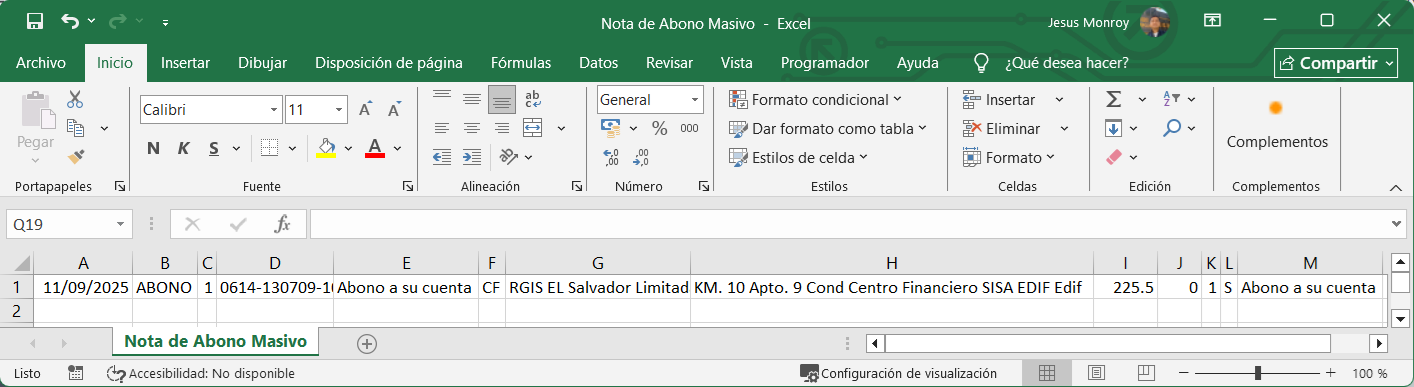1414x387 pixels.
Task: Apply thousands separator style
Action: [689, 128]
